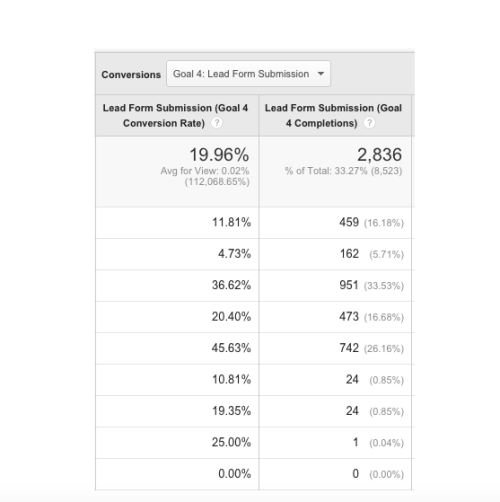Click help icon next to Conversion Rate header

point(217,123)
